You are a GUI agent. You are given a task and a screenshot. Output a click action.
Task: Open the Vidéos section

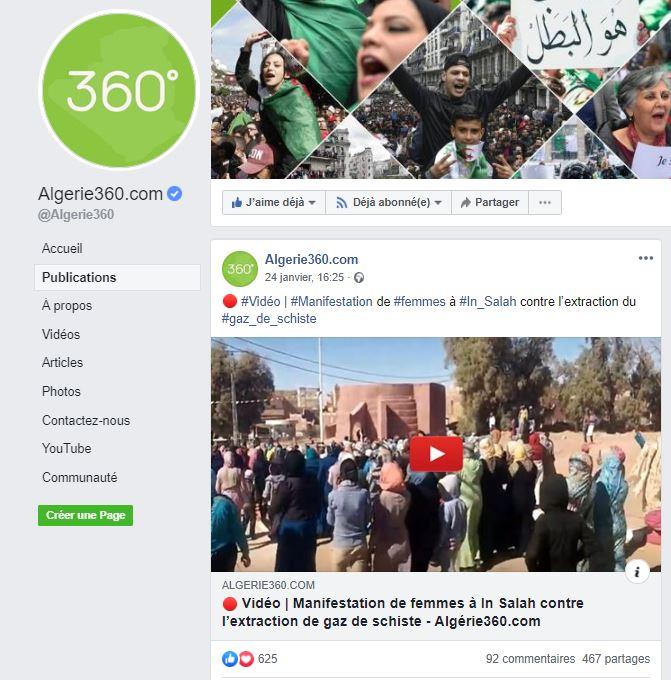61,334
